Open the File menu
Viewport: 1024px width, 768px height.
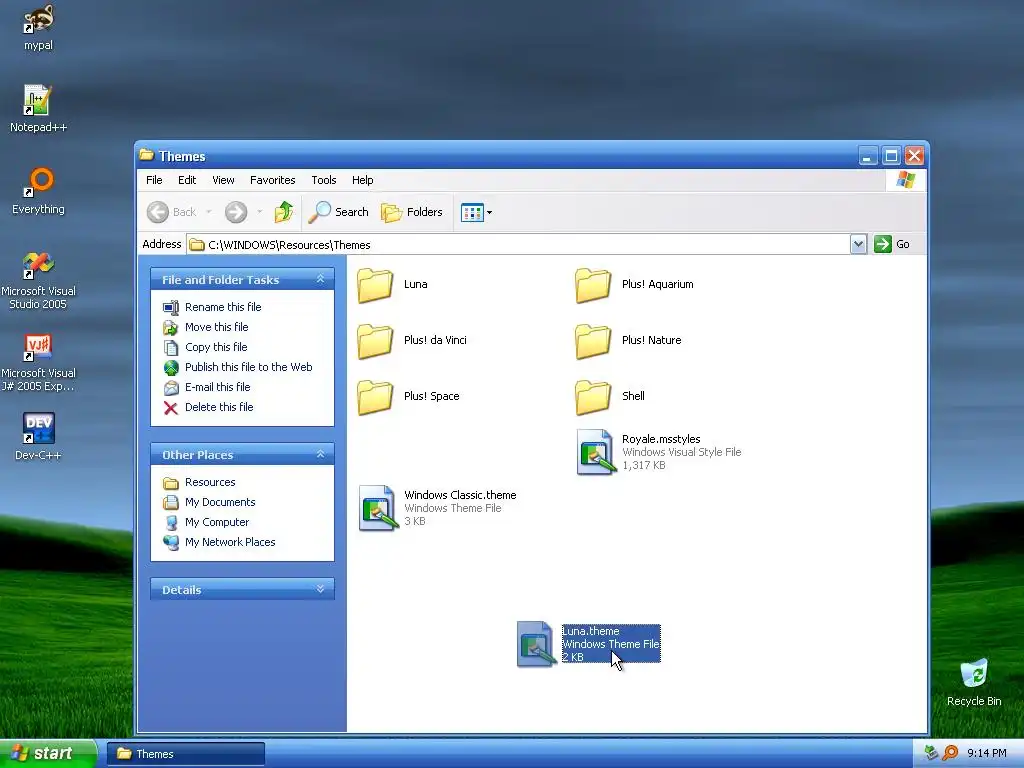click(x=154, y=180)
